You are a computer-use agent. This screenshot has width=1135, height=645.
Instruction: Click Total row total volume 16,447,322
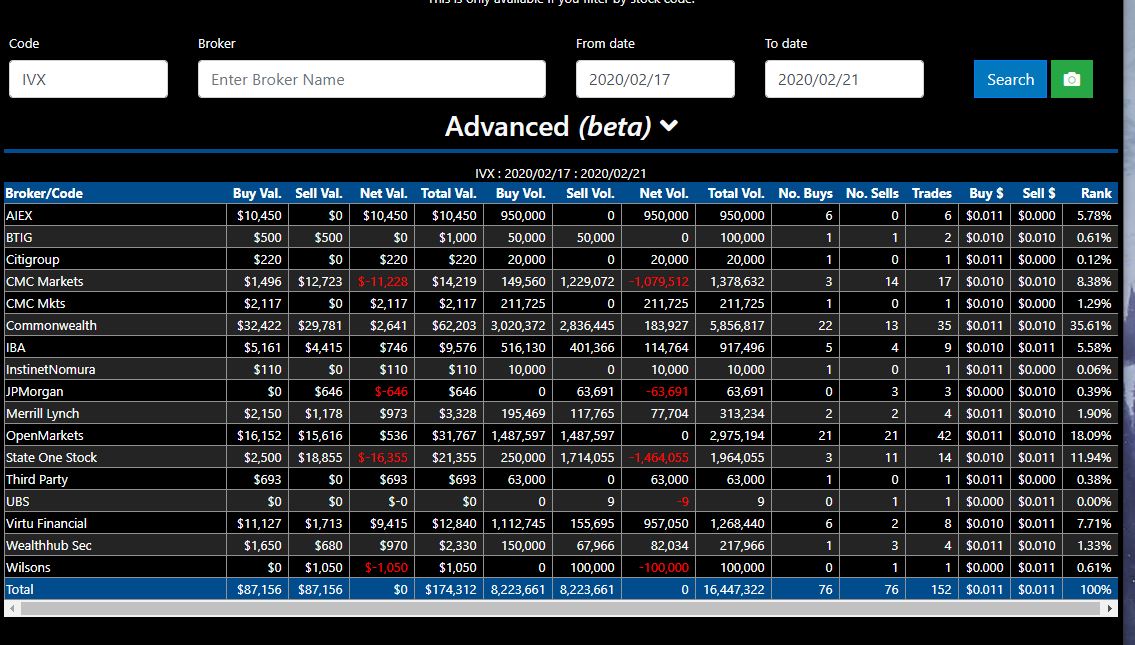[734, 589]
